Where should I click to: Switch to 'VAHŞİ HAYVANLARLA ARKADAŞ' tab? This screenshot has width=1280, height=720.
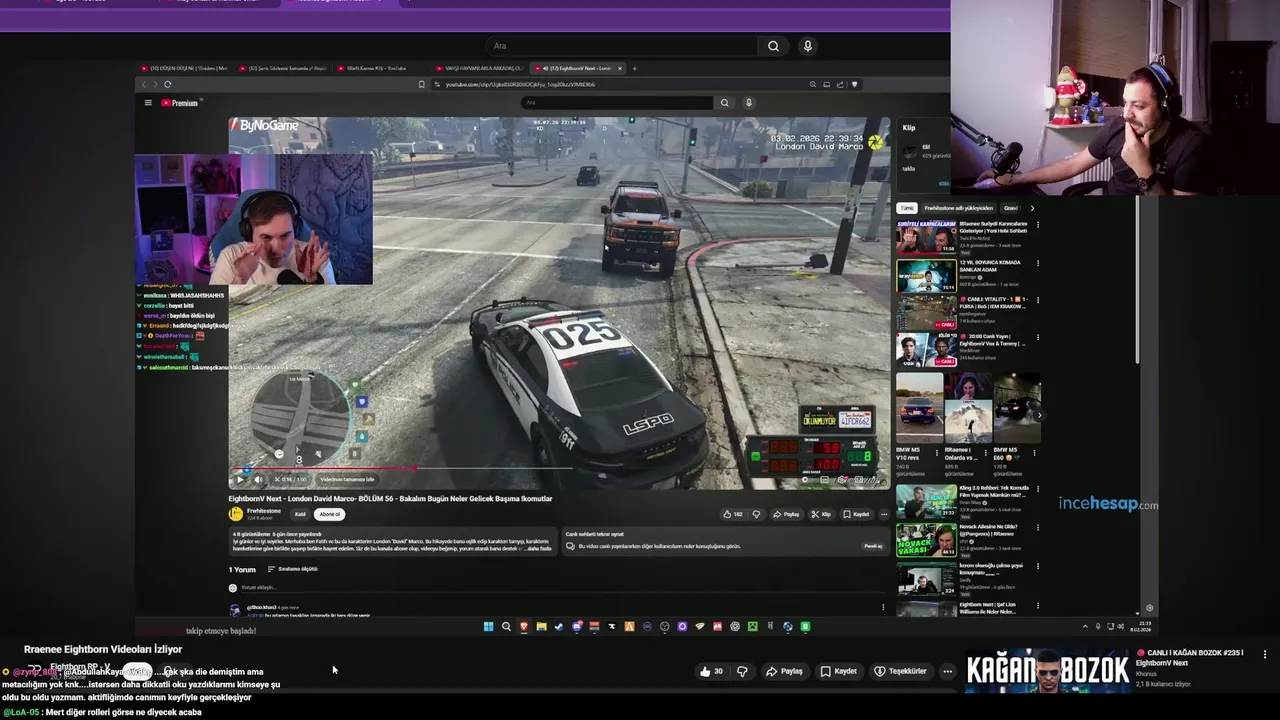tap(478, 68)
